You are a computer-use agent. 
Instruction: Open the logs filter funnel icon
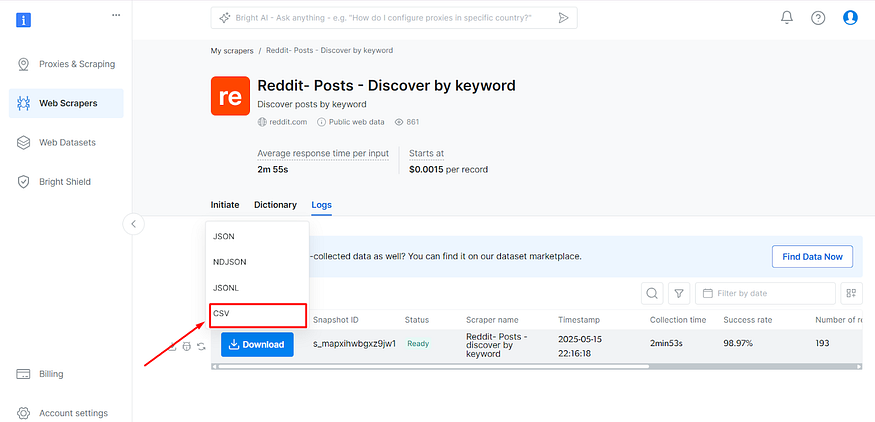[x=679, y=293]
